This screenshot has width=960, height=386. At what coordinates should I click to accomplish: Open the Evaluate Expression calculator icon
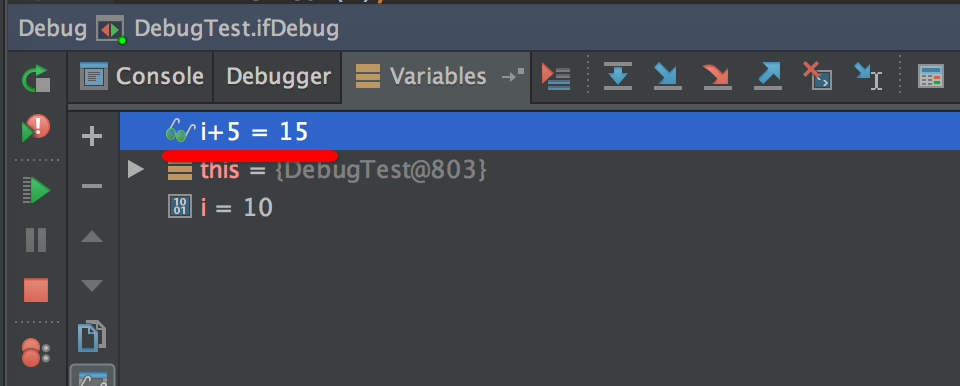tap(931, 77)
